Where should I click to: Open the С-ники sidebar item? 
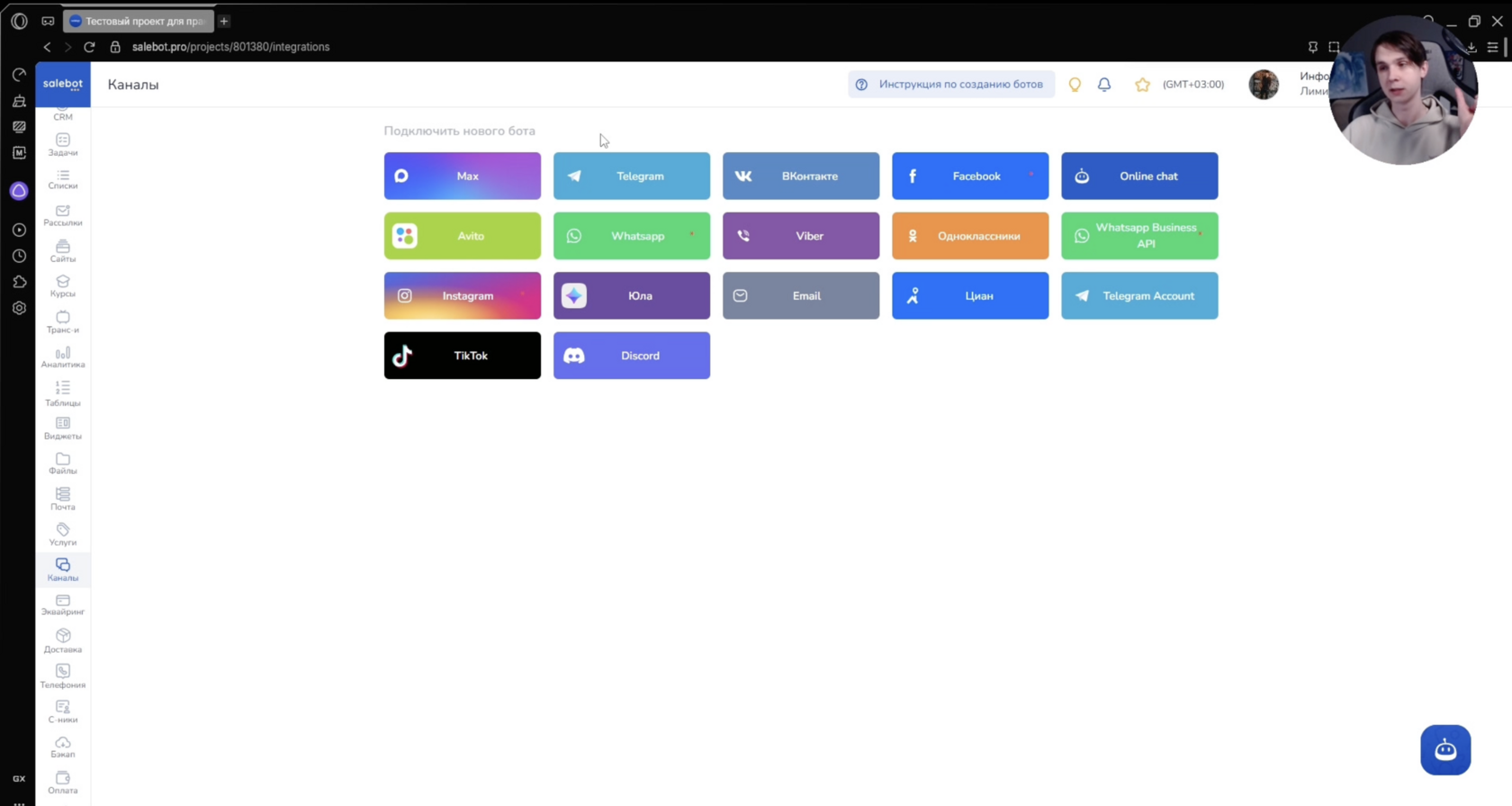pyautogui.click(x=63, y=712)
